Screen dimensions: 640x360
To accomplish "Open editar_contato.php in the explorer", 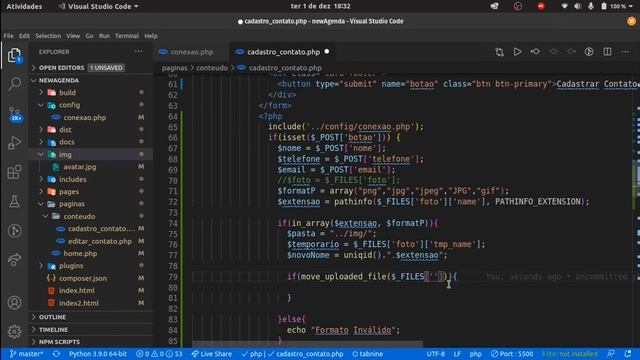I will (100, 241).
